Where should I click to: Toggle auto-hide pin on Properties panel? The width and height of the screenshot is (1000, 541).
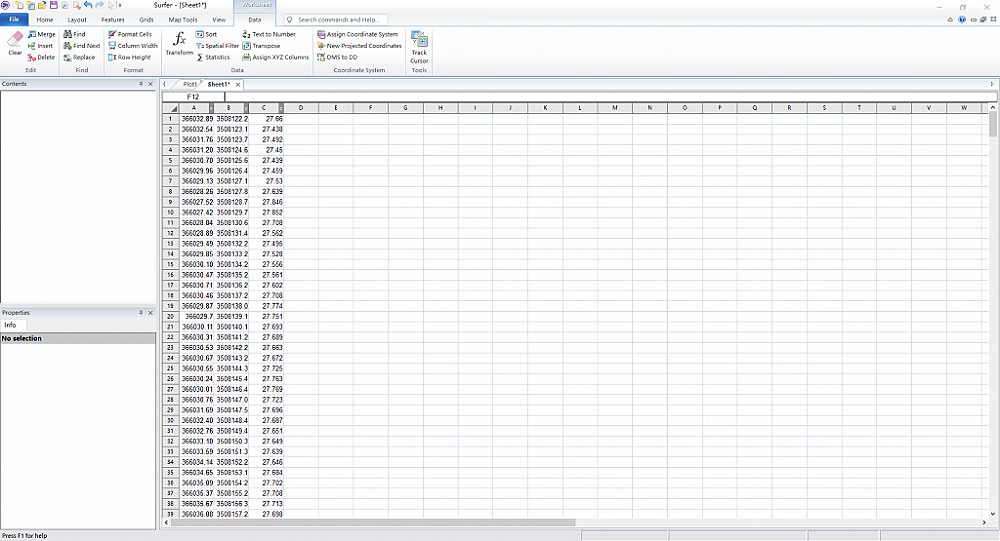[x=141, y=313]
